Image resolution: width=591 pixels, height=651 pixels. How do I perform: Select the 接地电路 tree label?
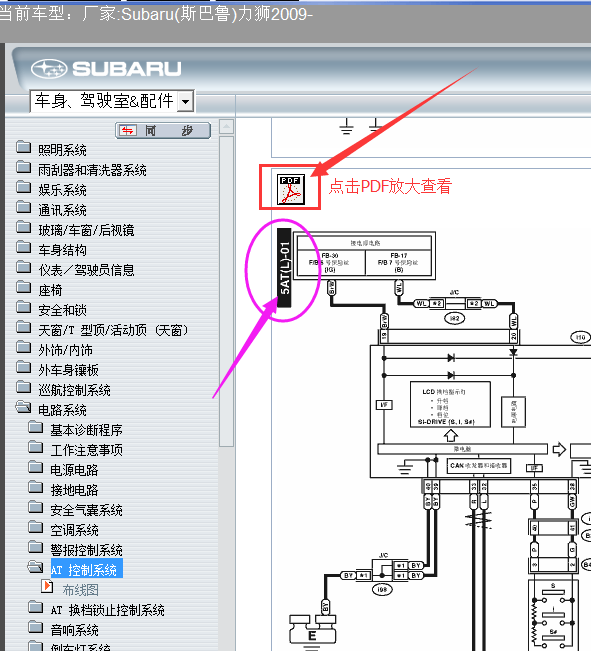click(x=74, y=490)
